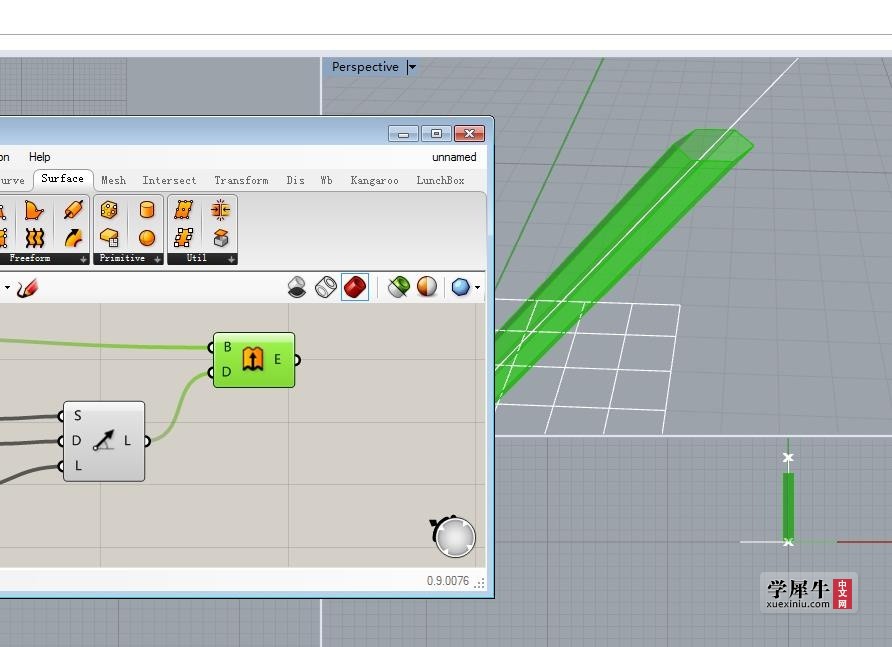Select the Cylinder primitive icon
Image resolution: width=892 pixels, height=647 pixels.
147,210
